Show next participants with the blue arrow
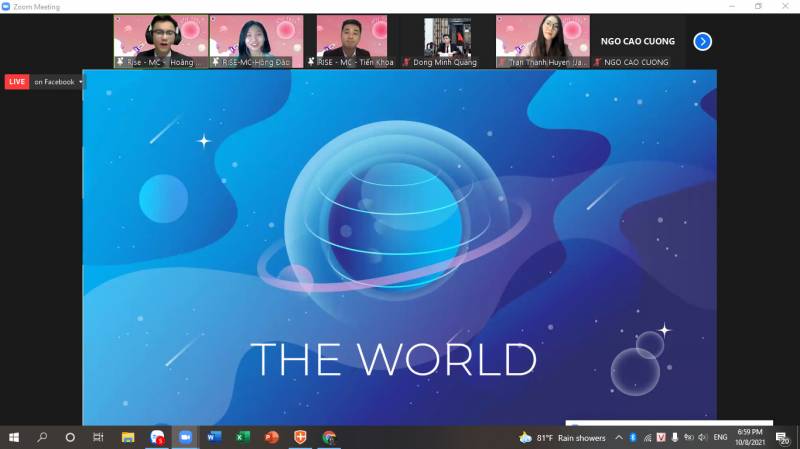The image size is (800, 449). [x=702, y=41]
